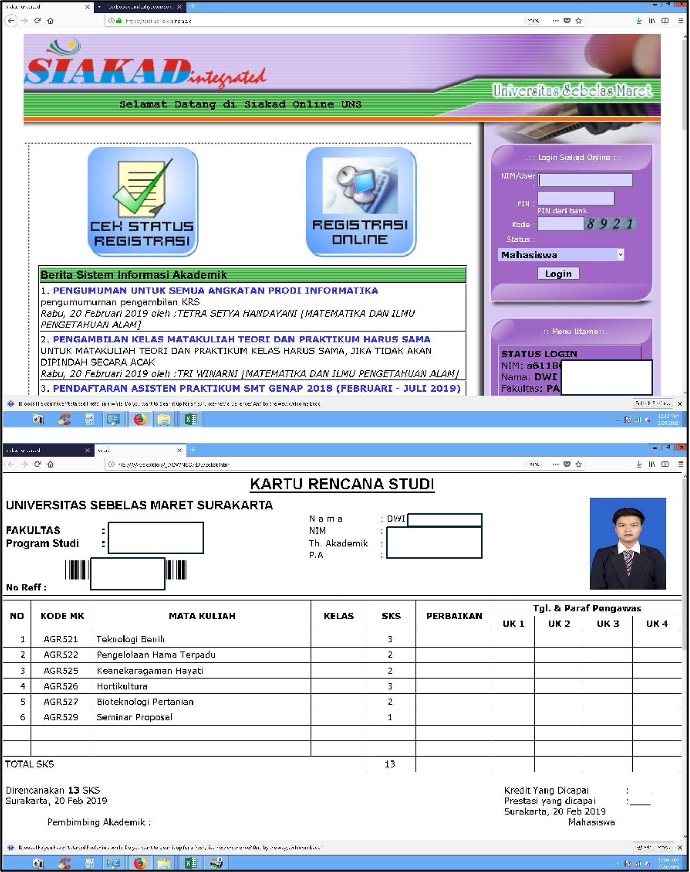The image size is (690, 872).
Task: Click the Login button
Action: (x=558, y=274)
